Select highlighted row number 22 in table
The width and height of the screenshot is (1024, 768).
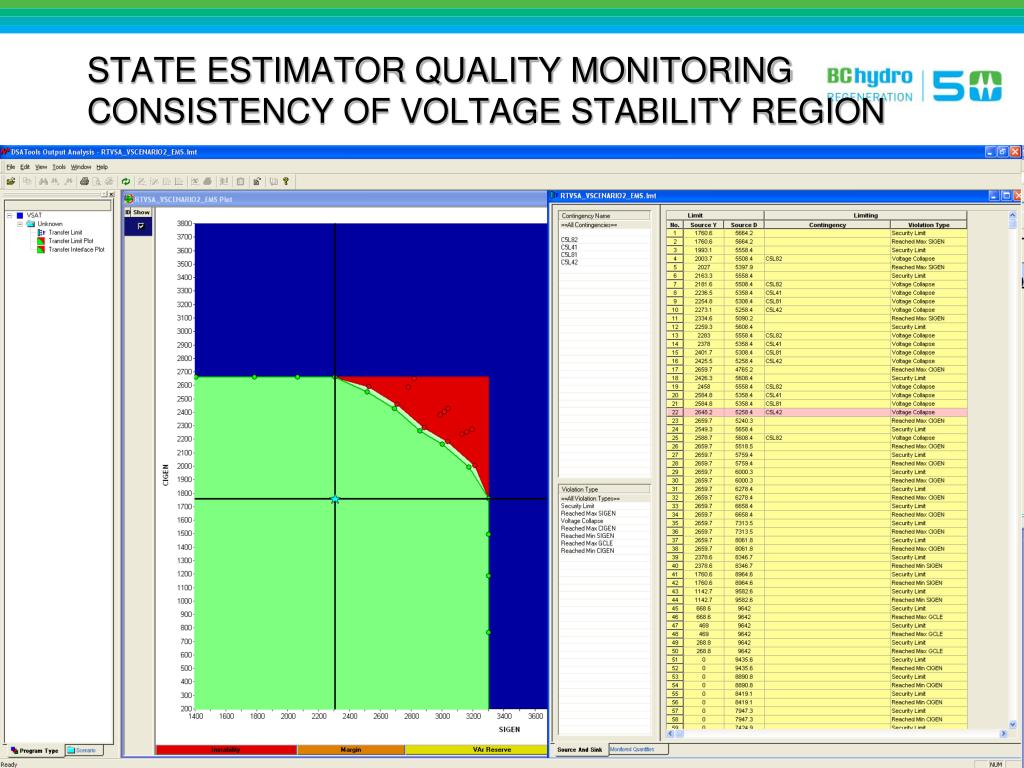[816, 412]
